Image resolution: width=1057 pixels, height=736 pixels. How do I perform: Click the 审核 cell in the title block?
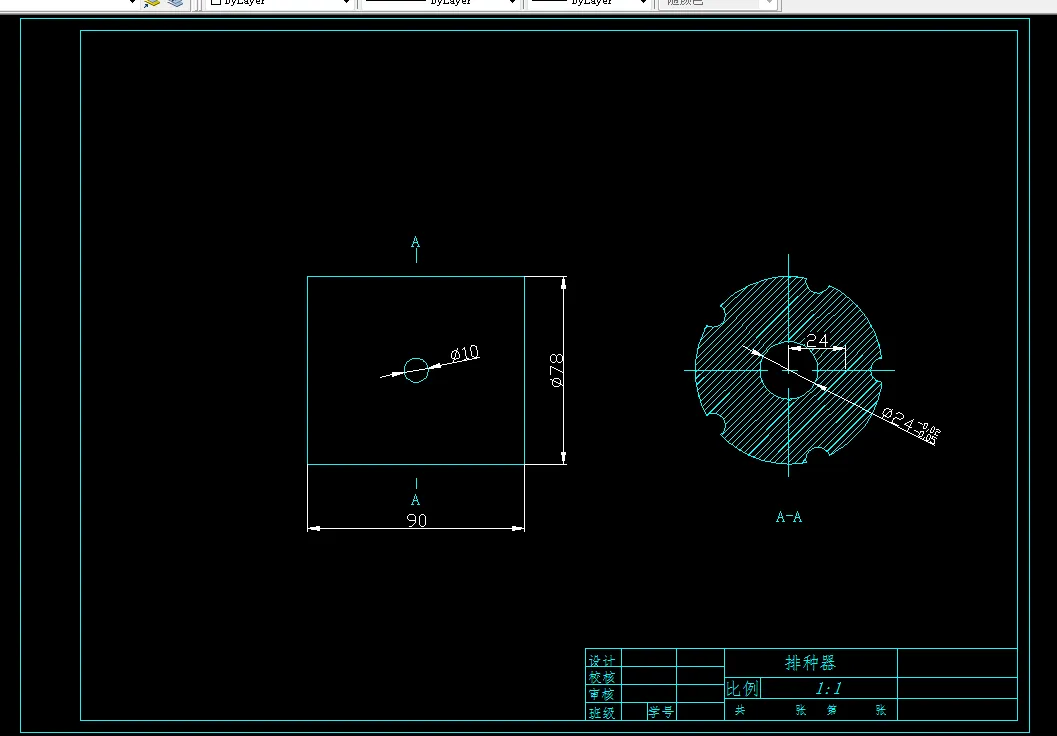tap(602, 694)
